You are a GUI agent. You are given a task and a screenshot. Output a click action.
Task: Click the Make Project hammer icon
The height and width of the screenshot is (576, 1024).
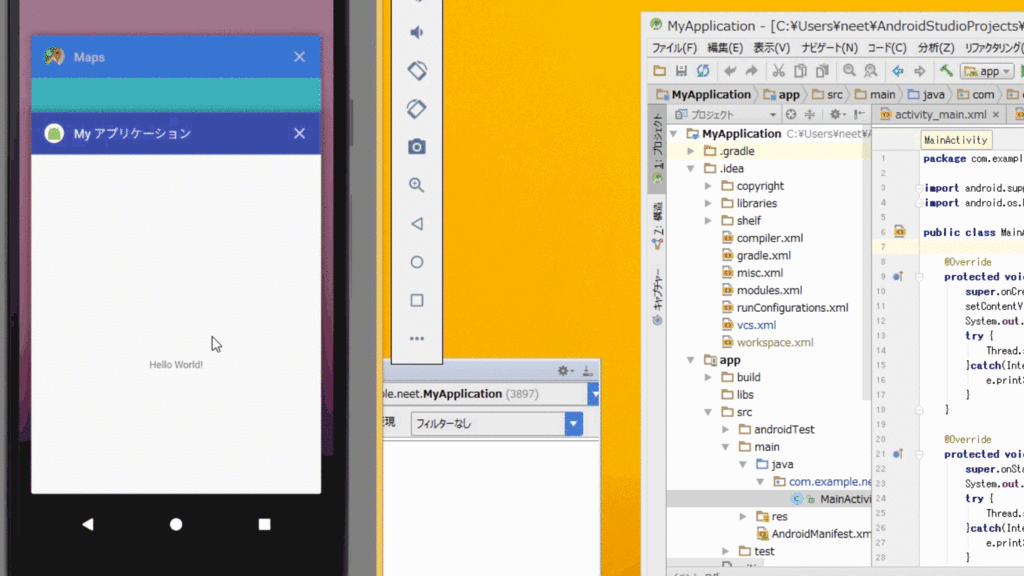tap(946, 71)
